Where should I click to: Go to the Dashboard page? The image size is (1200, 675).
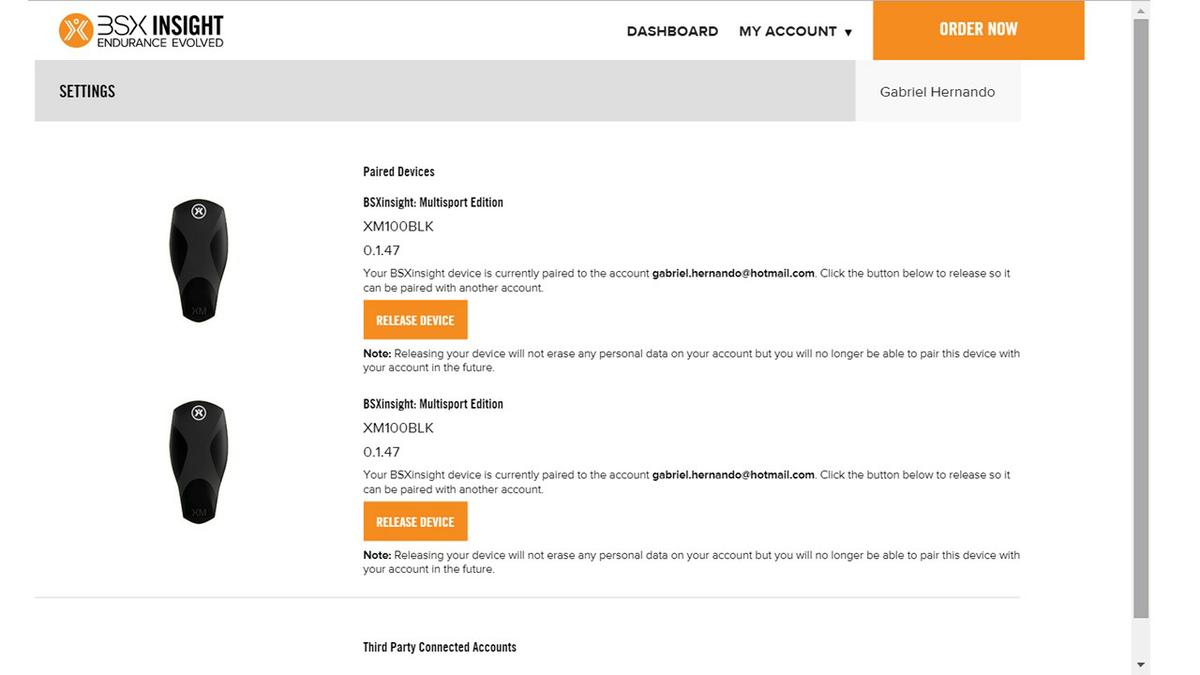click(x=672, y=31)
